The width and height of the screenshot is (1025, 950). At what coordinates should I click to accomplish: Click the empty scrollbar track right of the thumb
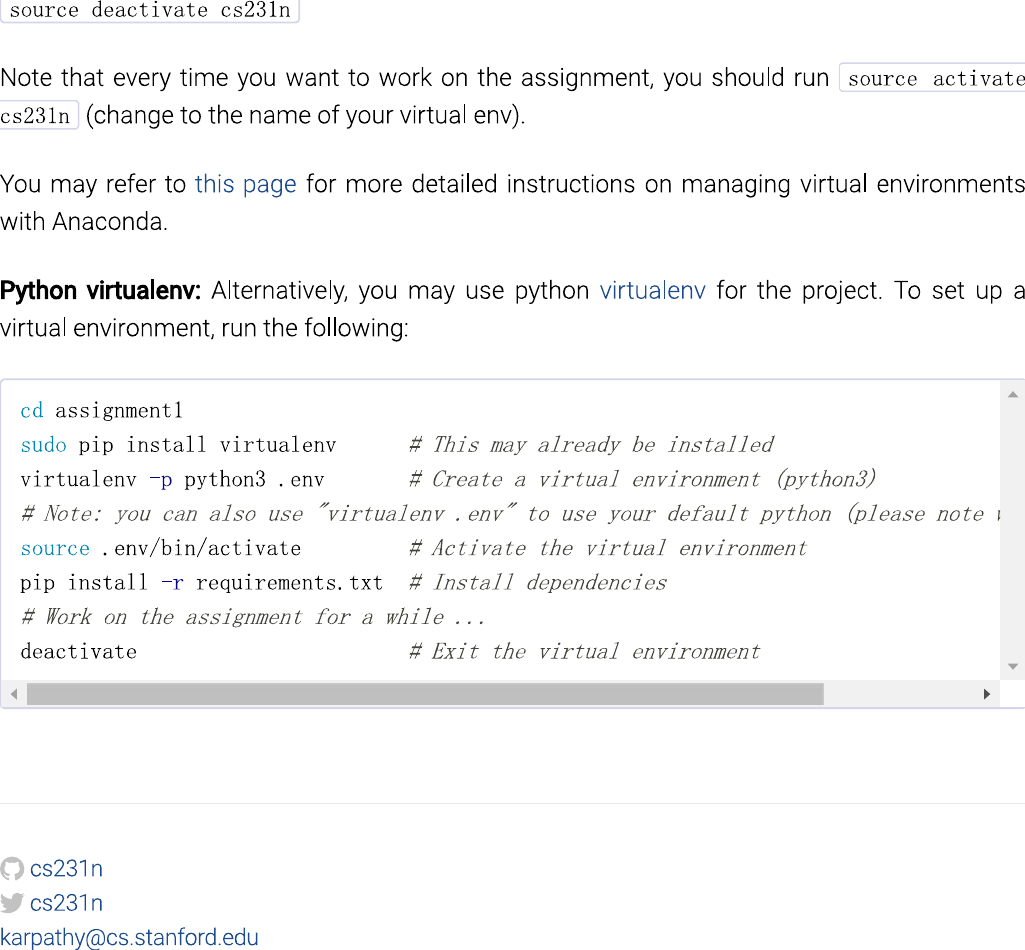pos(900,694)
